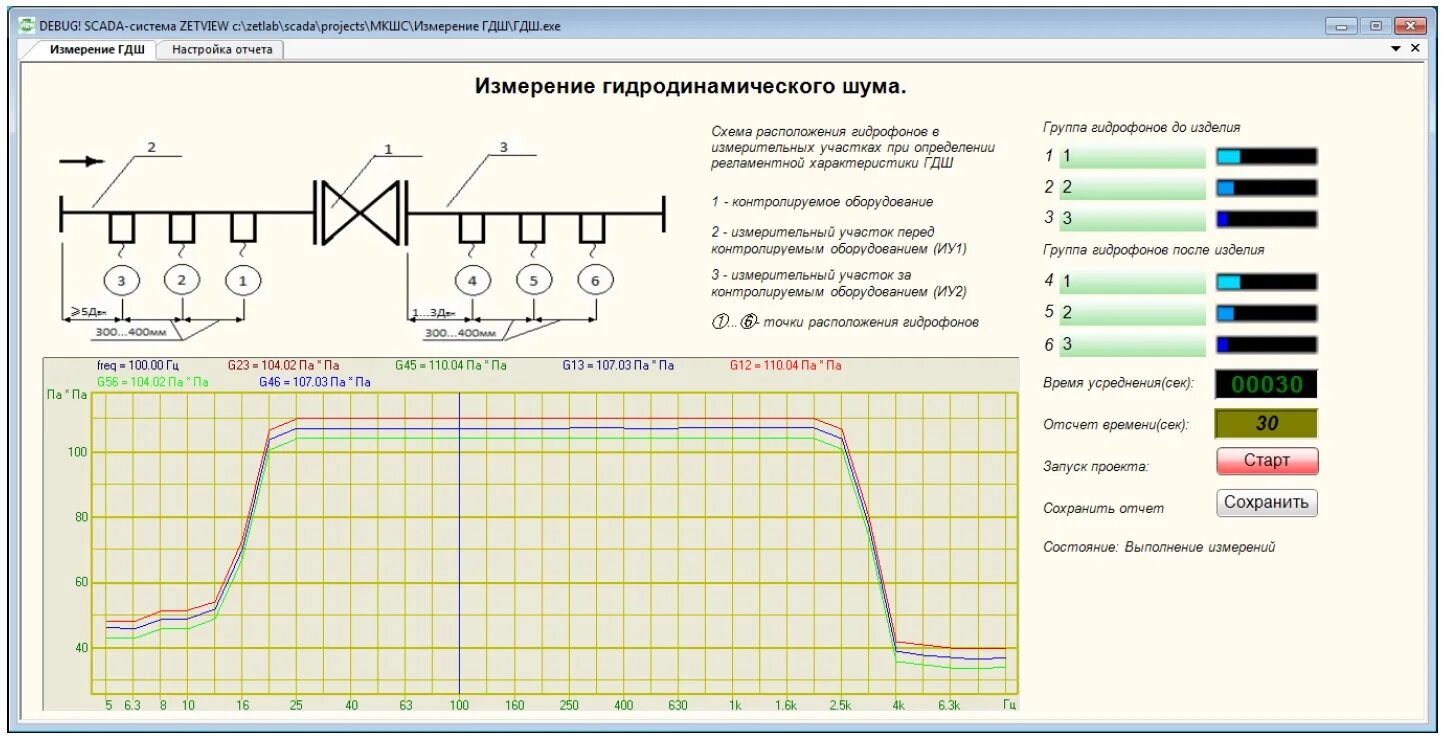Close the current tab with the x beside the dropdown arrow
Image resolution: width=1446 pixels, height=738 pixels.
pos(1415,48)
